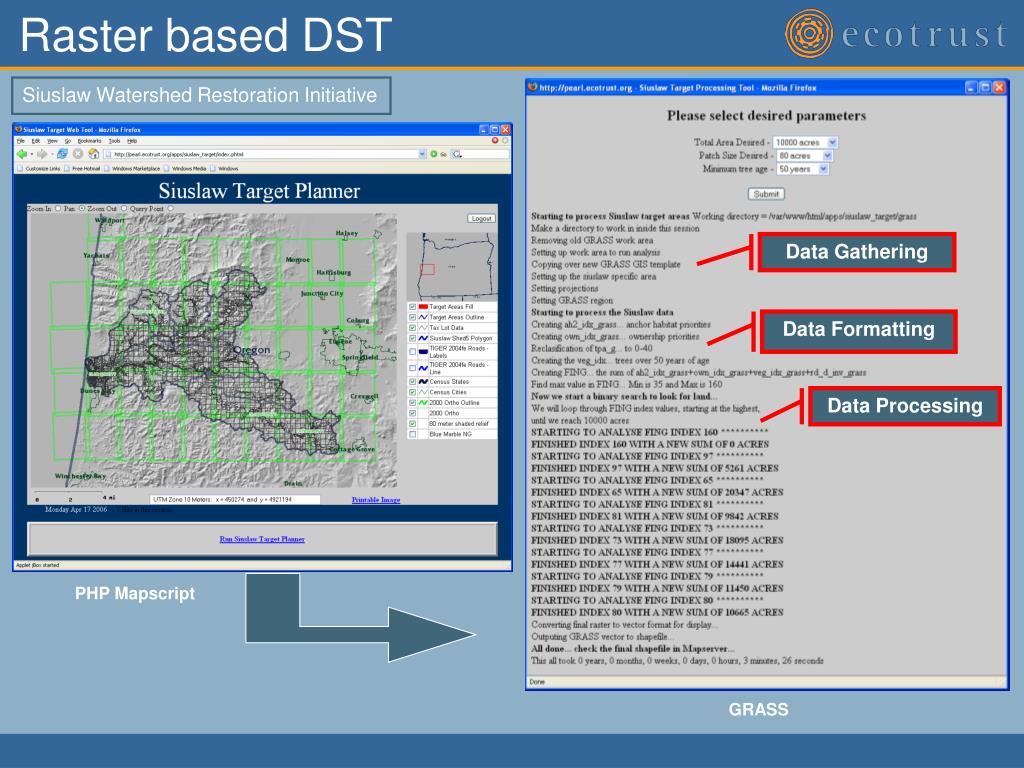Click the Tax Lot Data legend symbol

click(x=423, y=328)
